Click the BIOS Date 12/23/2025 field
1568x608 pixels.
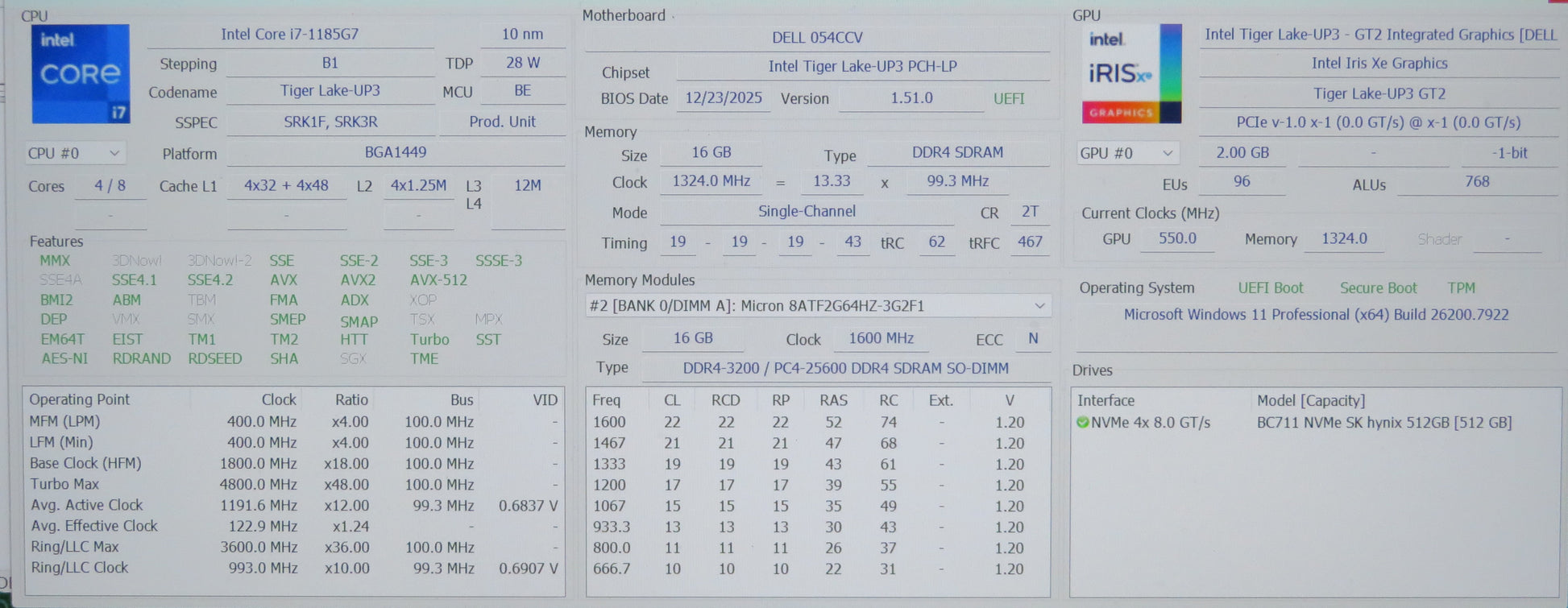[723, 98]
